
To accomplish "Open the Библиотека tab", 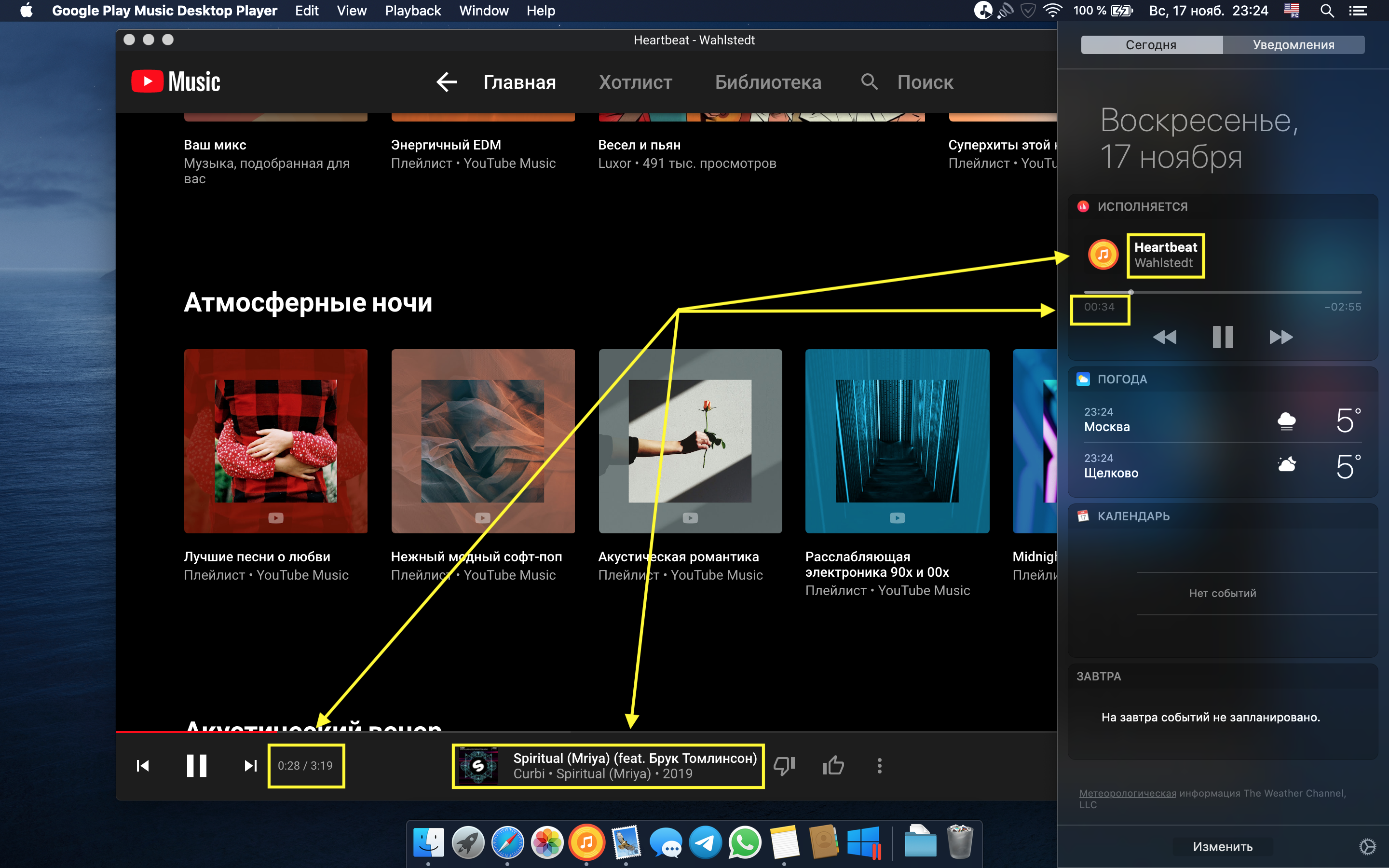I will pos(768,82).
